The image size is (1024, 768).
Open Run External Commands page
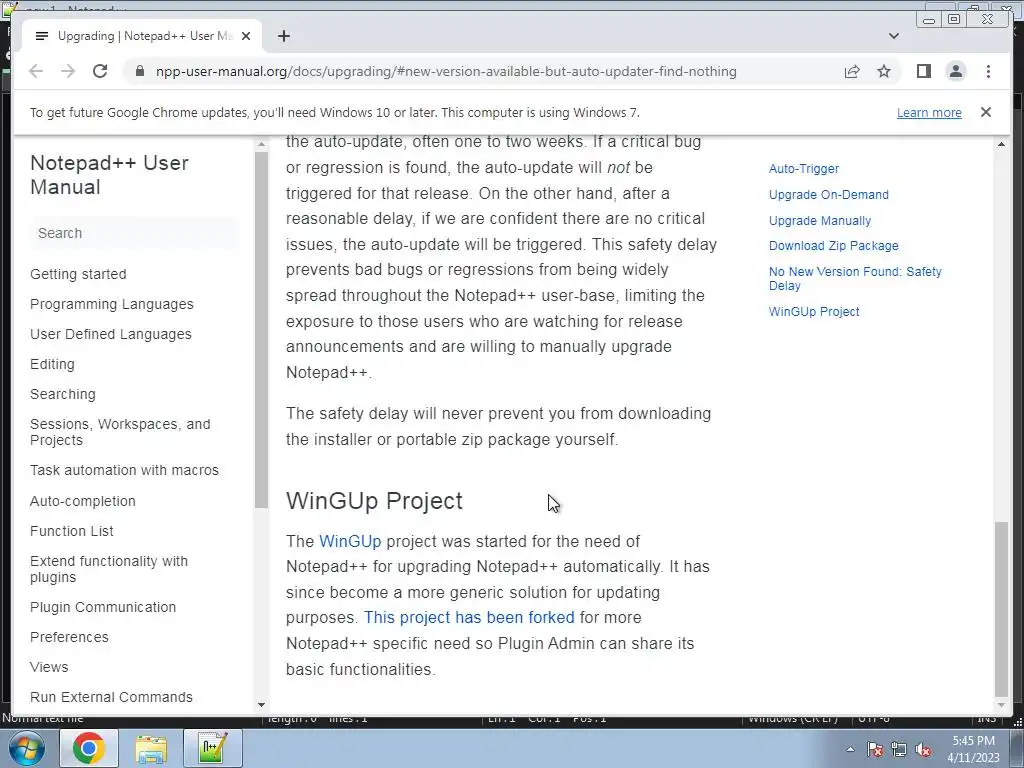111,697
